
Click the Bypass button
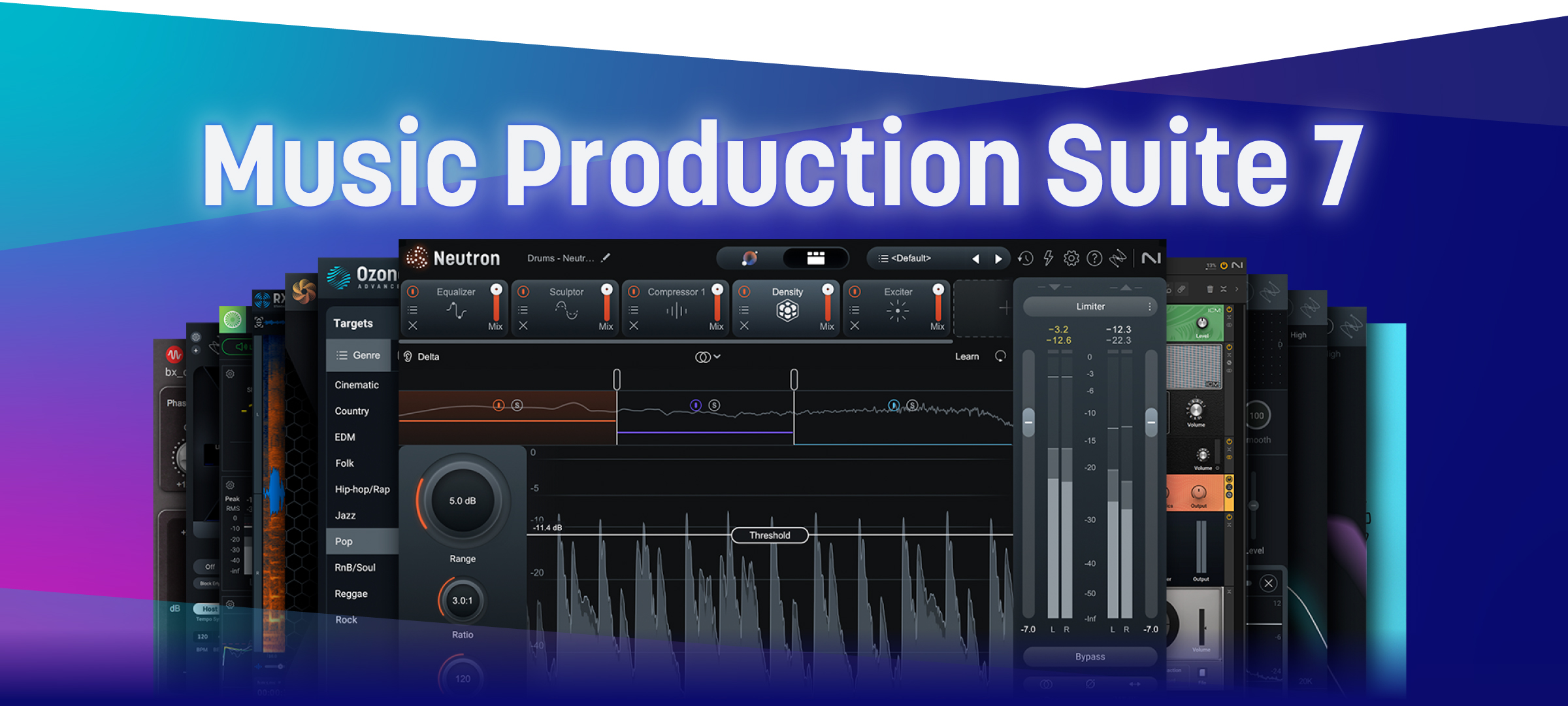pos(1090,656)
